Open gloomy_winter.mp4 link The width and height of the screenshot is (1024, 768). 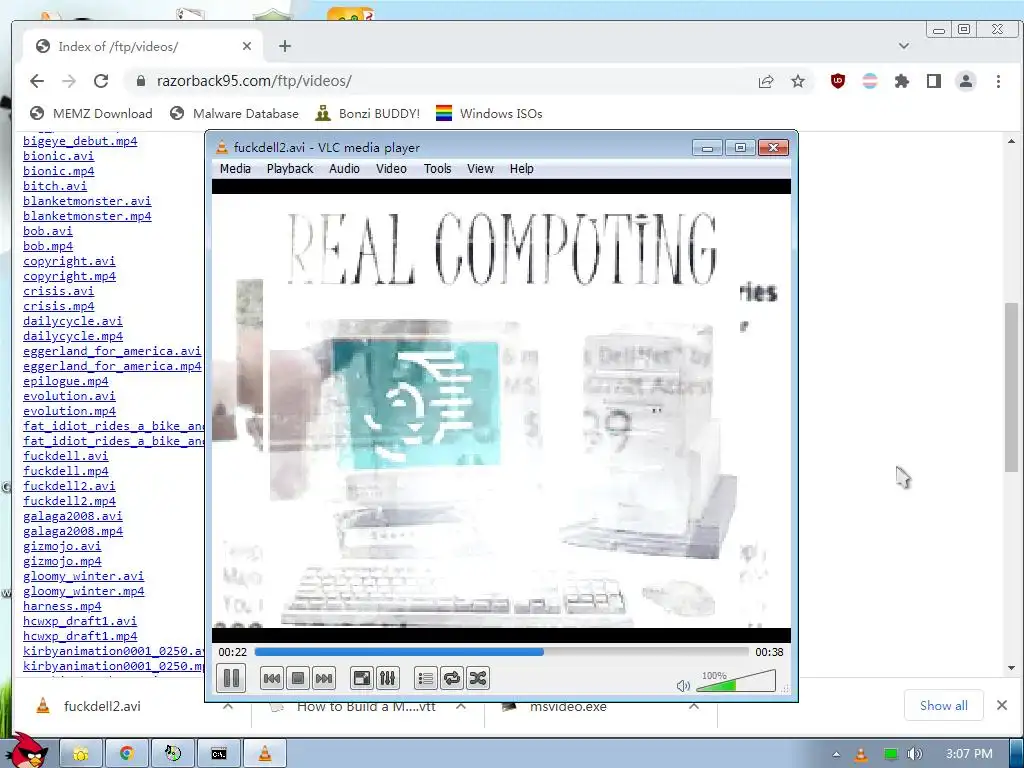[x=84, y=591]
